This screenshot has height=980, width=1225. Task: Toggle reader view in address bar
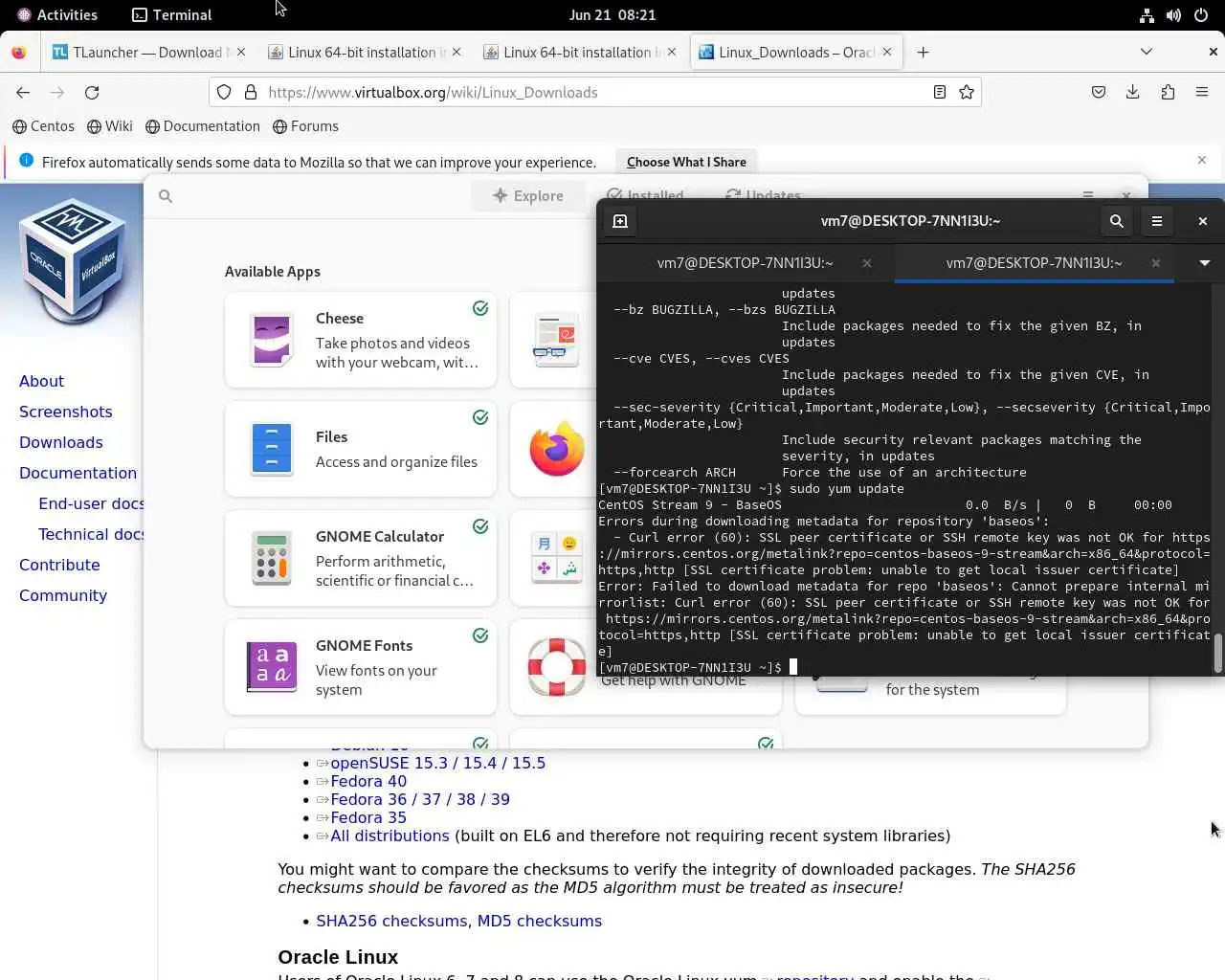pyautogui.click(x=940, y=93)
